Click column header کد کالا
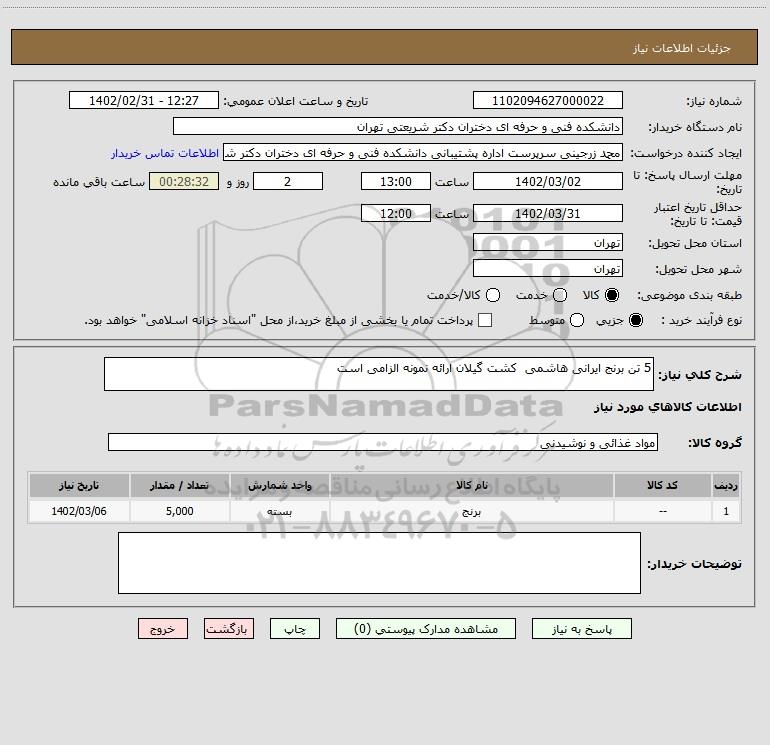Screen dimensions: 770x745 click(x=662, y=485)
